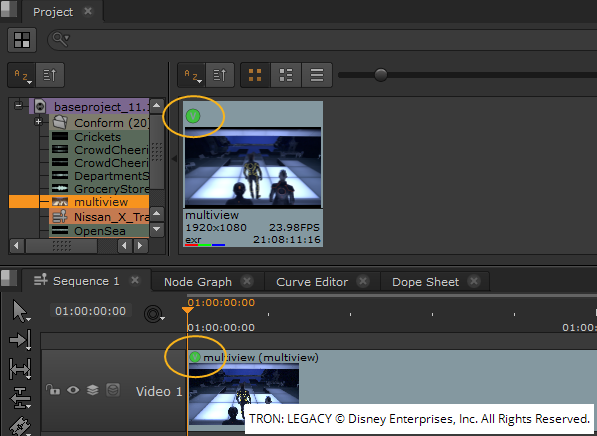Click the collapse arrow on the tree/bin divider
Image resolution: width=597 pixels, height=436 pixels.
(174, 159)
